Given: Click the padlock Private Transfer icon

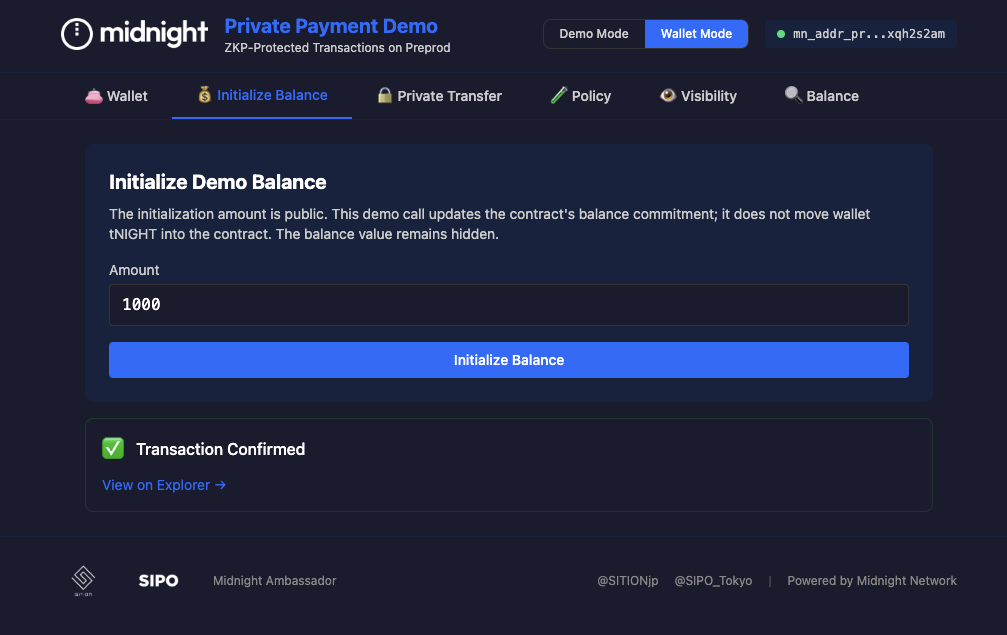Looking at the screenshot, I should [385, 95].
